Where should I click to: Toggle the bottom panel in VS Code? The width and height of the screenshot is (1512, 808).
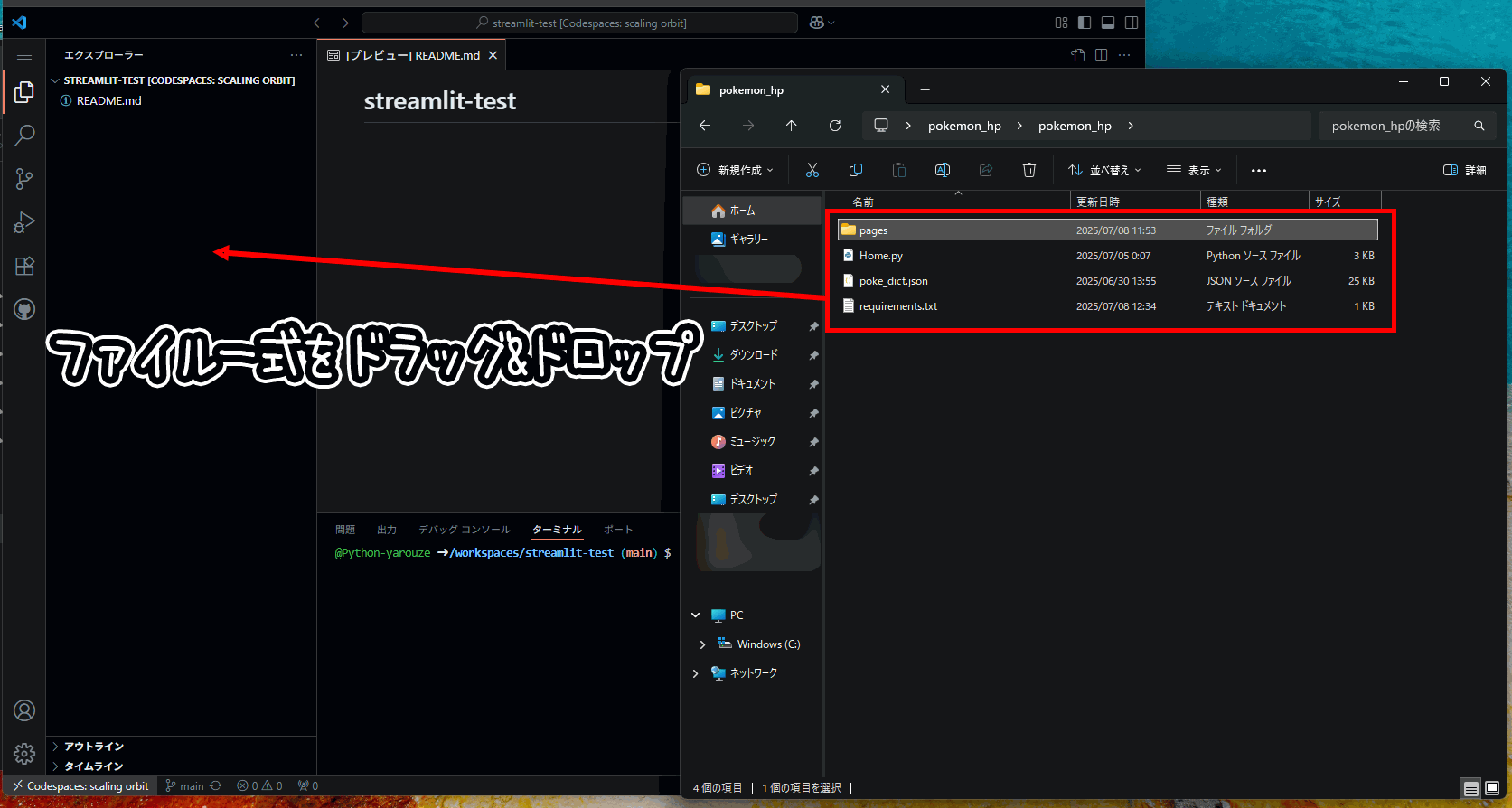1108,23
